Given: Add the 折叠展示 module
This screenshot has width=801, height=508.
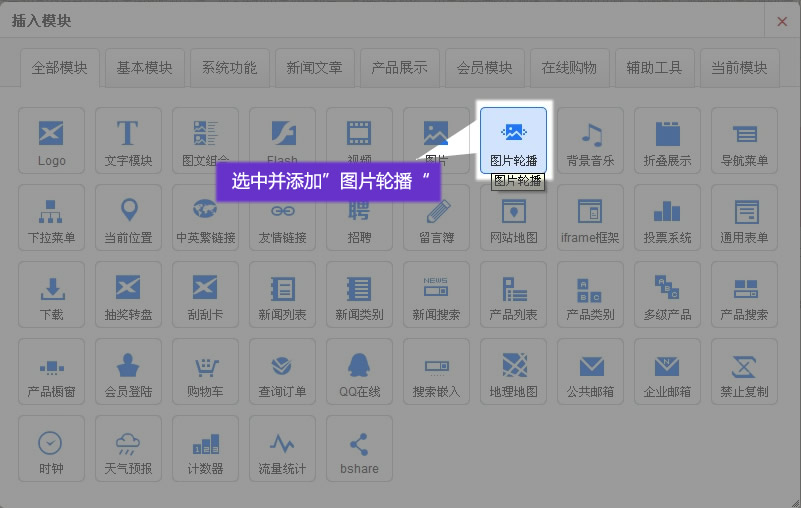Looking at the screenshot, I should pyautogui.click(x=667, y=141).
